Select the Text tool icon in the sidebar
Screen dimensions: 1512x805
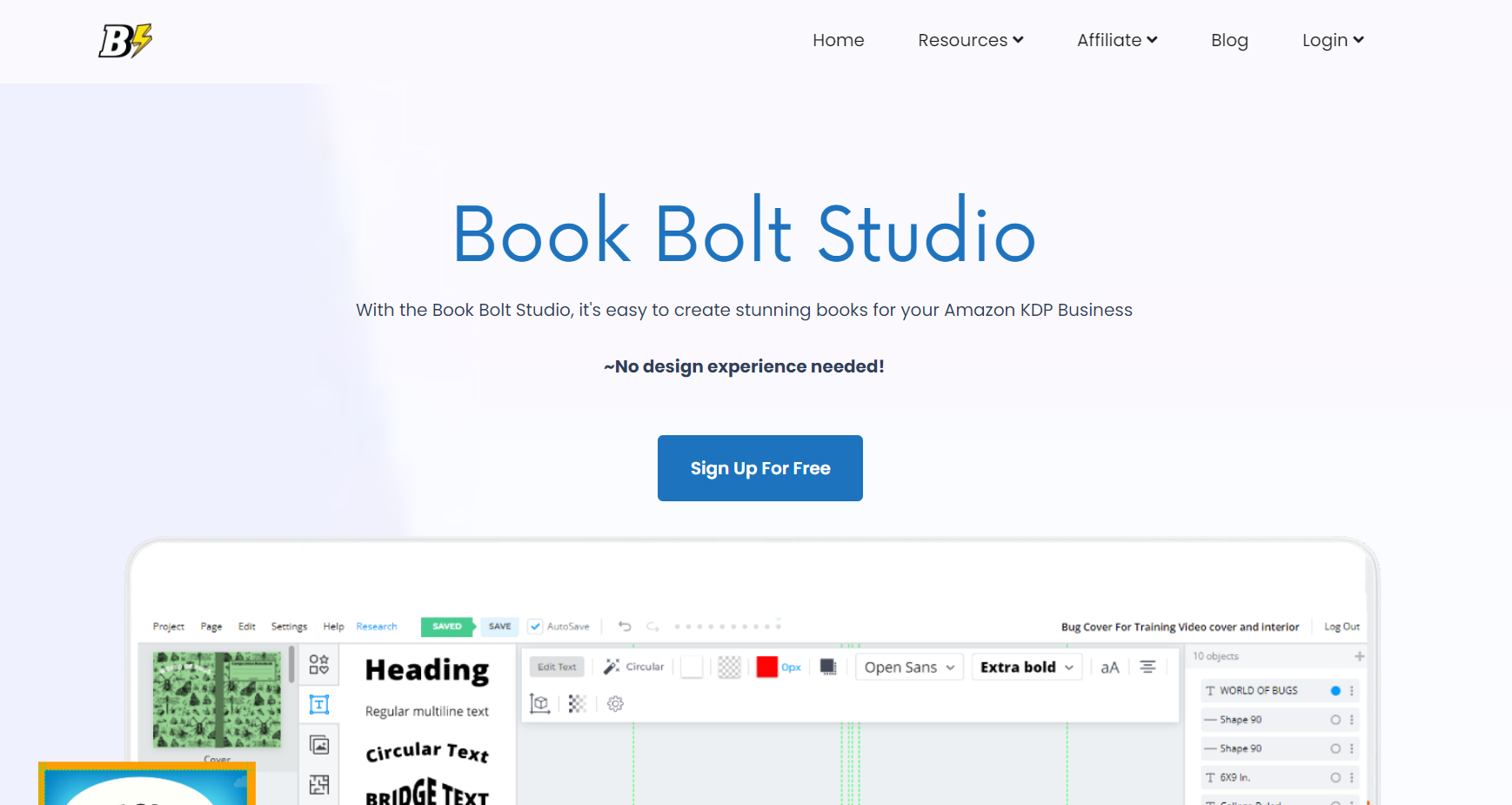click(319, 705)
